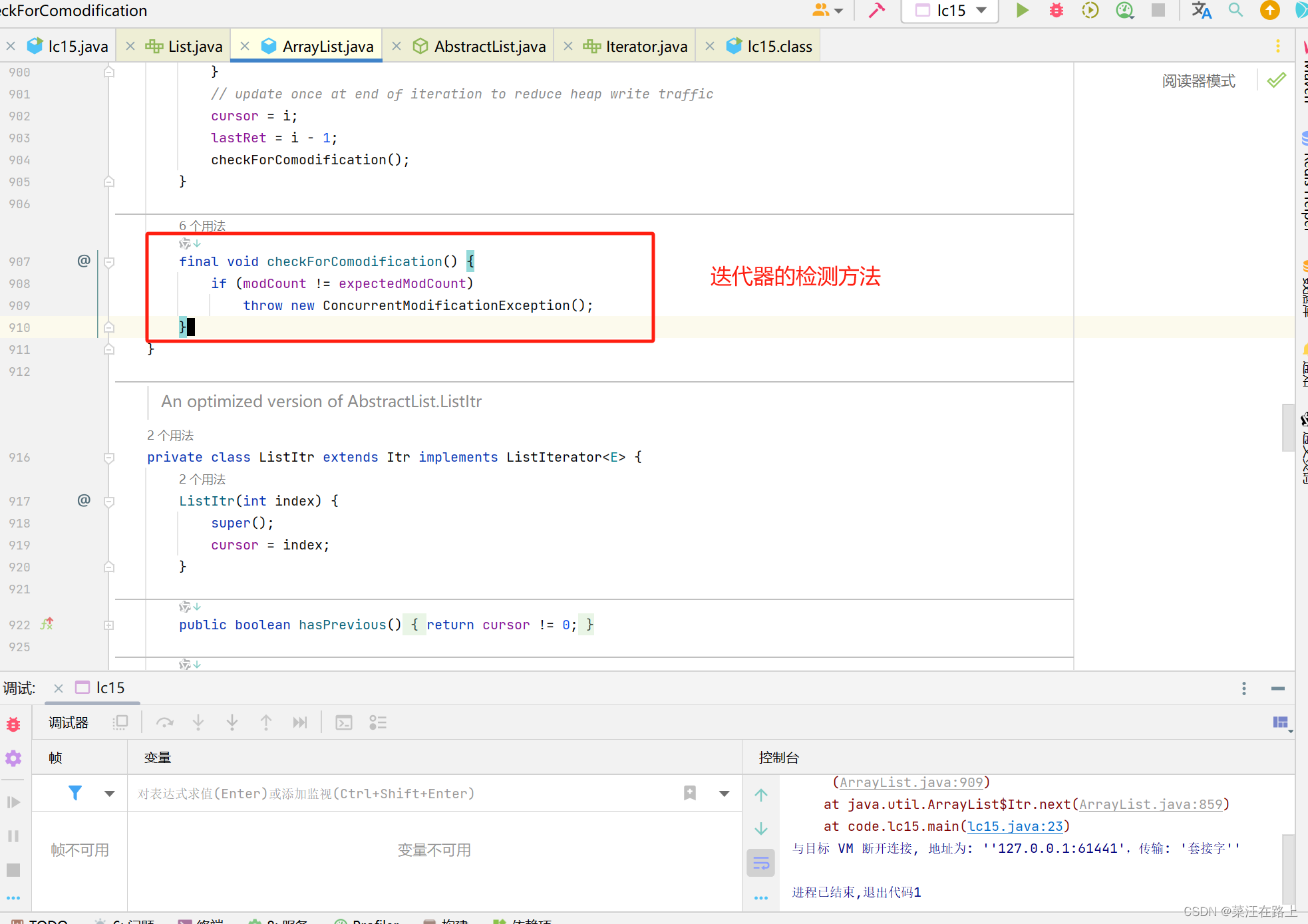1308x924 pixels.
Task: Select the 调试器 debugger tab
Action: pyautogui.click(x=69, y=723)
